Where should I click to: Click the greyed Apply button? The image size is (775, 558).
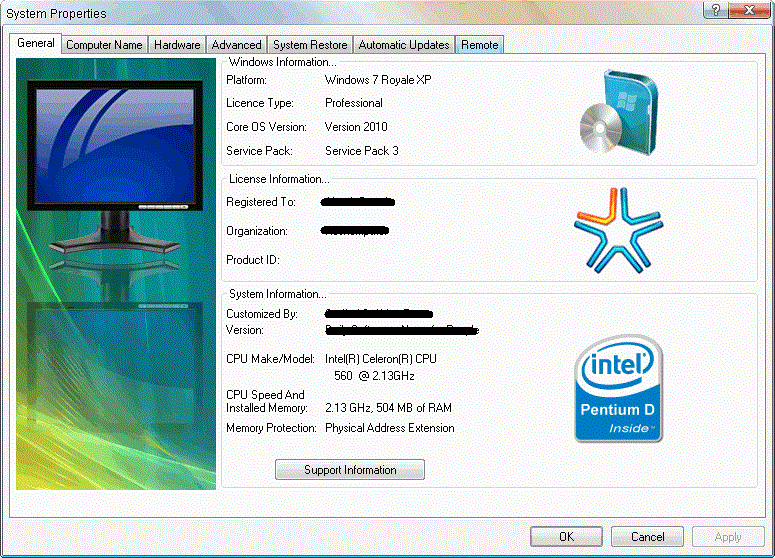pyautogui.click(x=728, y=537)
